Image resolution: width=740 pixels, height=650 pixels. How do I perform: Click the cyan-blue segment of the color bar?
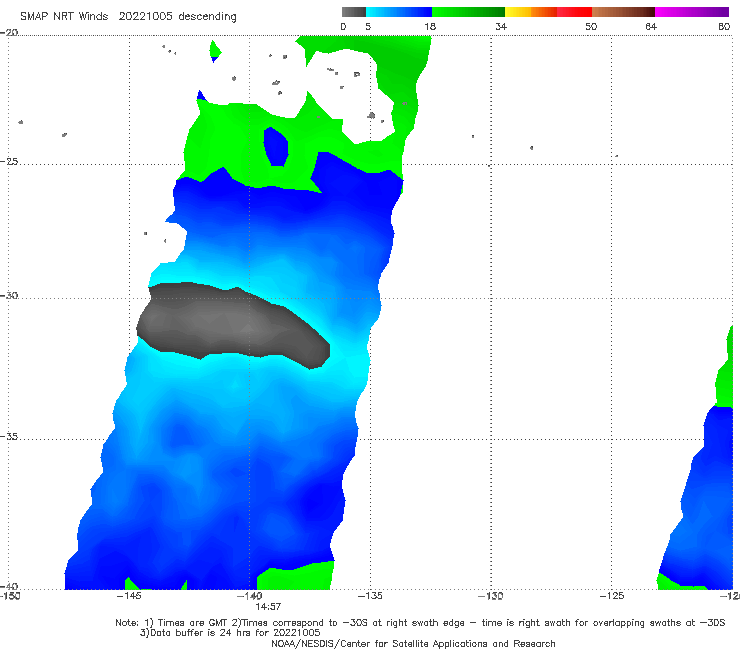[399, 12]
